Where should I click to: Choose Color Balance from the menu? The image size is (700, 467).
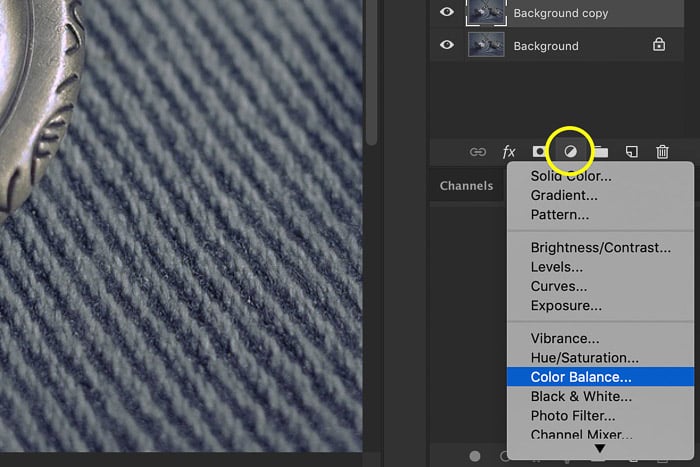(581, 377)
